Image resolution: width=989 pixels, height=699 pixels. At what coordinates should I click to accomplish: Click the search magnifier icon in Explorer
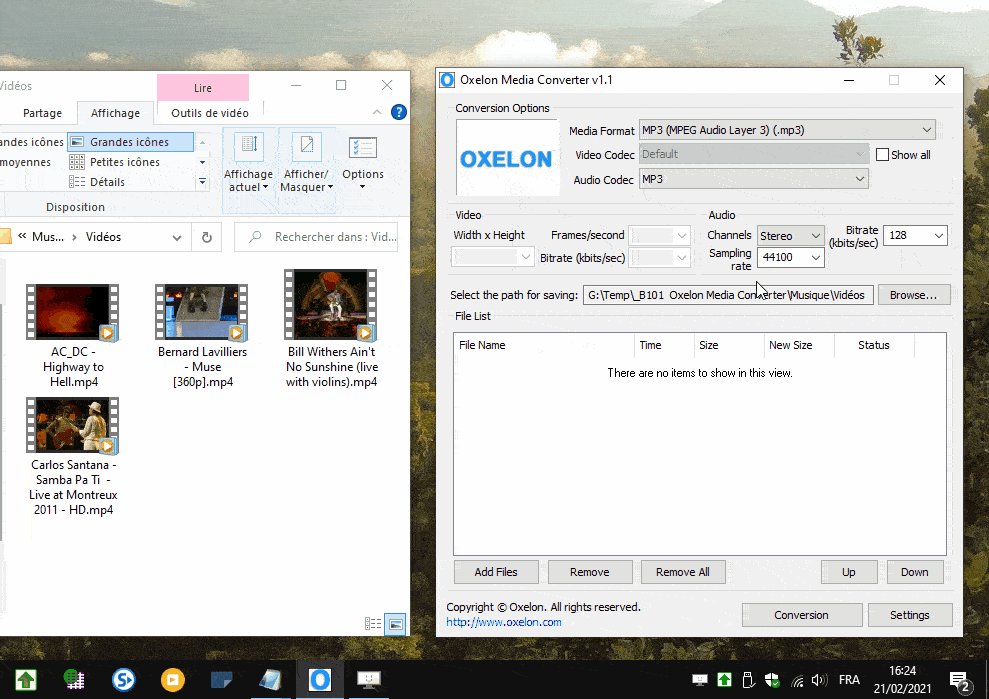tap(255, 237)
